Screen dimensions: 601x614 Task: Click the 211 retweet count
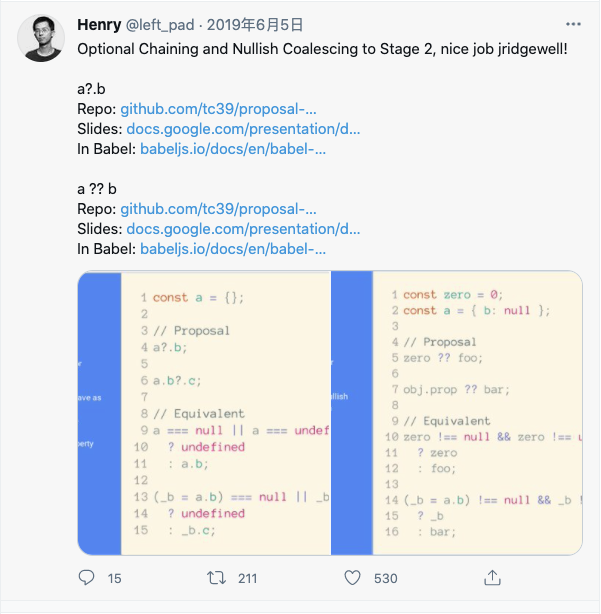[247, 578]
